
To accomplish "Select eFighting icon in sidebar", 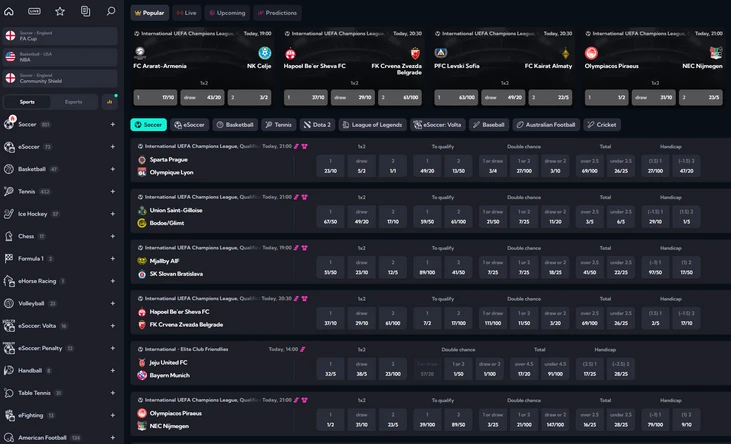I will coord(9,415).
